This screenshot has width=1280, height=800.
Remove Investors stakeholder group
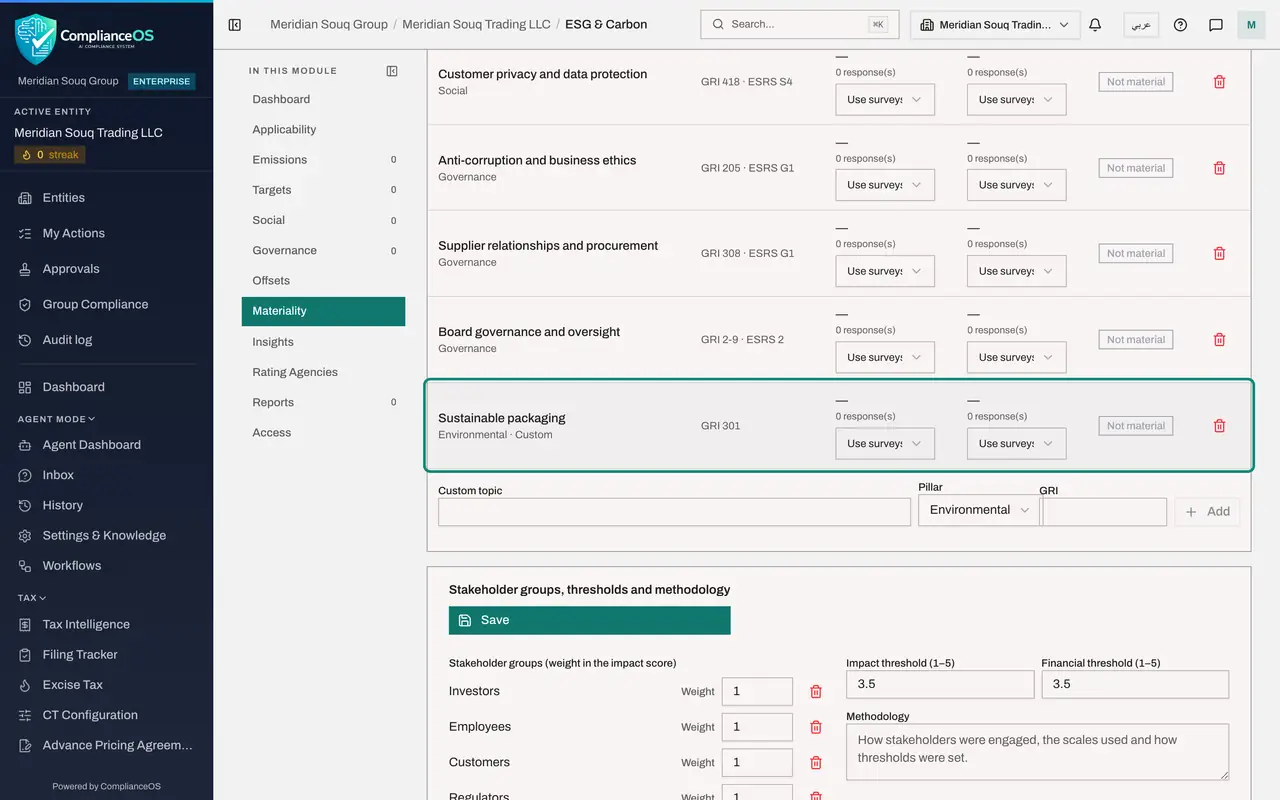coord(816,692)
